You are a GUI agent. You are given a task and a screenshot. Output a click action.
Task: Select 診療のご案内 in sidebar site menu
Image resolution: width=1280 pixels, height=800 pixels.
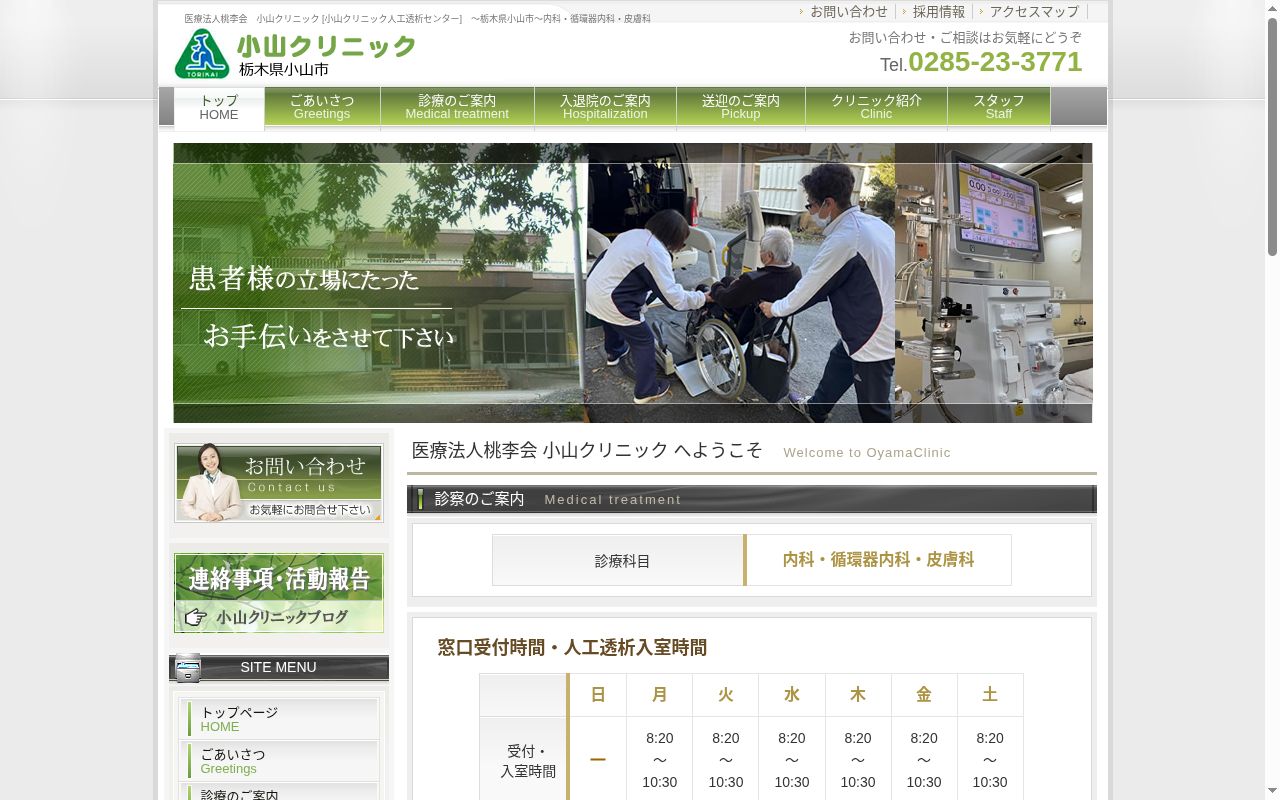279,792
